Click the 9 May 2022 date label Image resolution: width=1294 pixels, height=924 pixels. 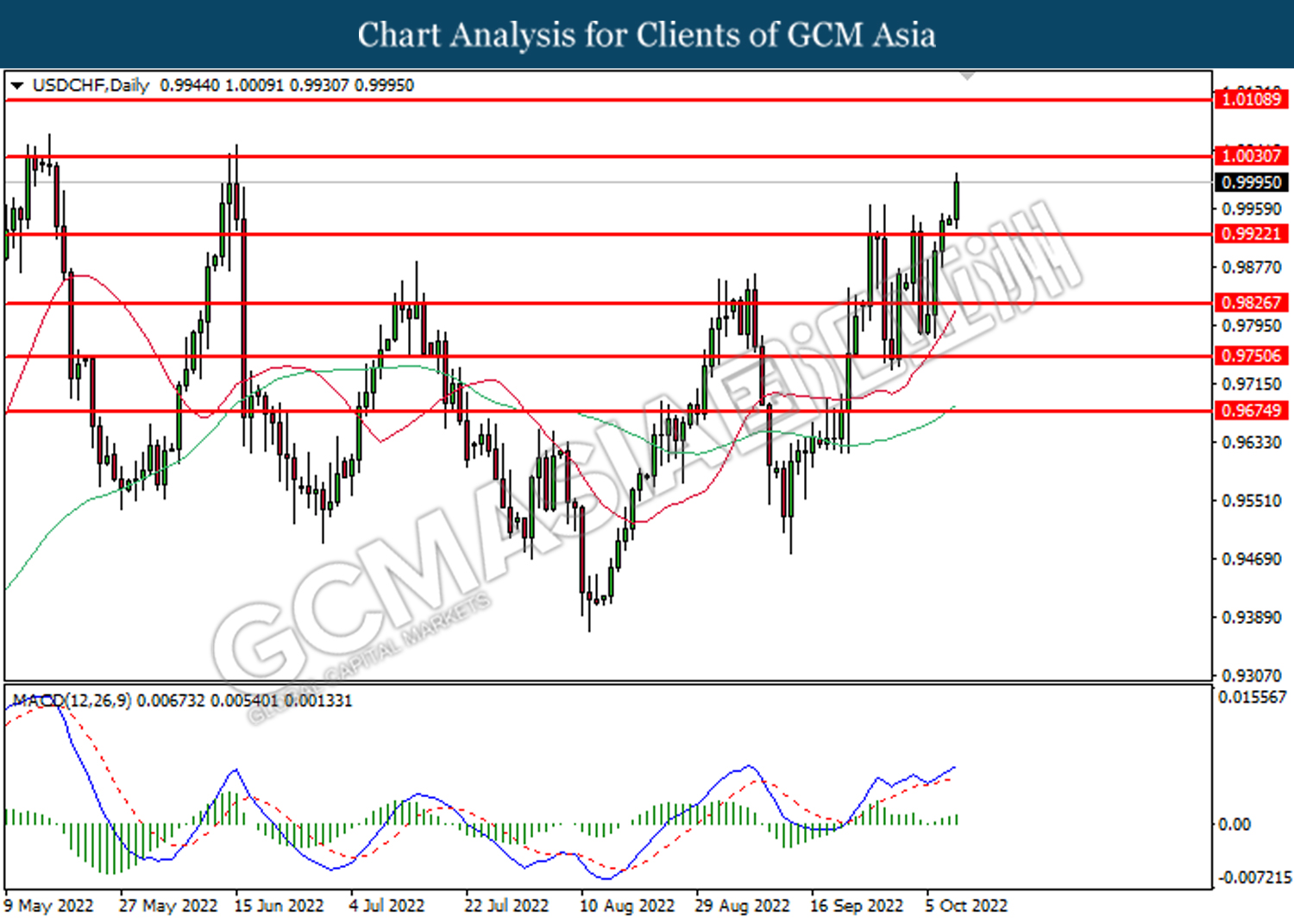[x=48, y=906]
